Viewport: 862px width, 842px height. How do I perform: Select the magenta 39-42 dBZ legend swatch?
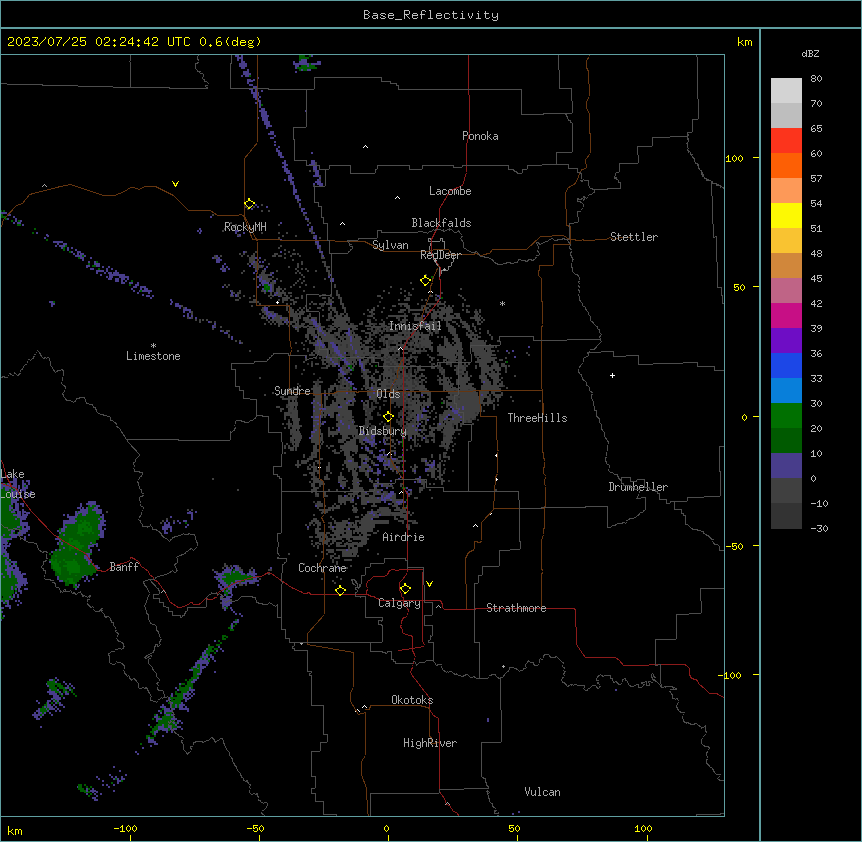tap(786, 315)
